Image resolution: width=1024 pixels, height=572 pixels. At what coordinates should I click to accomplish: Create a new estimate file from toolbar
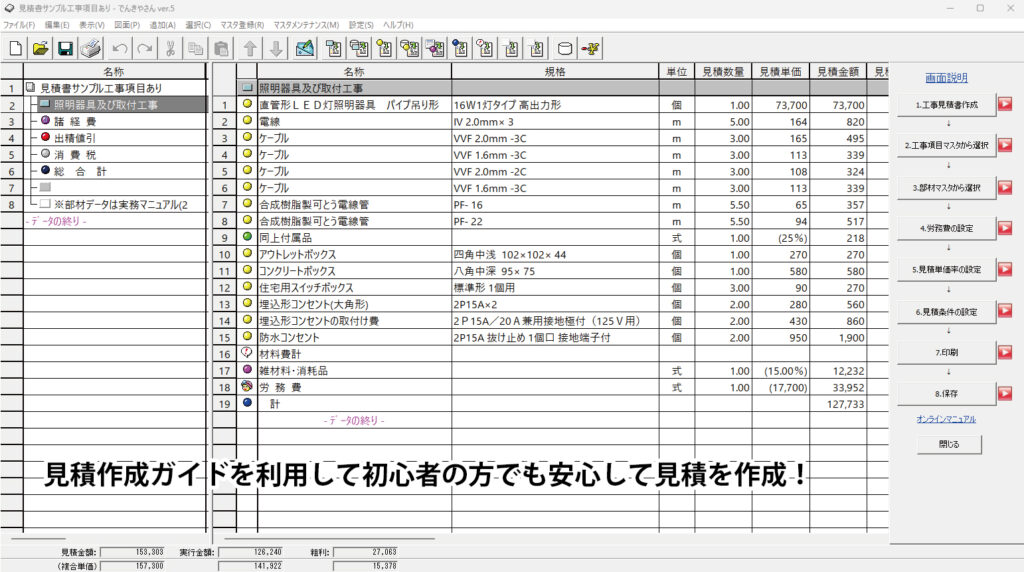[16, 48]
